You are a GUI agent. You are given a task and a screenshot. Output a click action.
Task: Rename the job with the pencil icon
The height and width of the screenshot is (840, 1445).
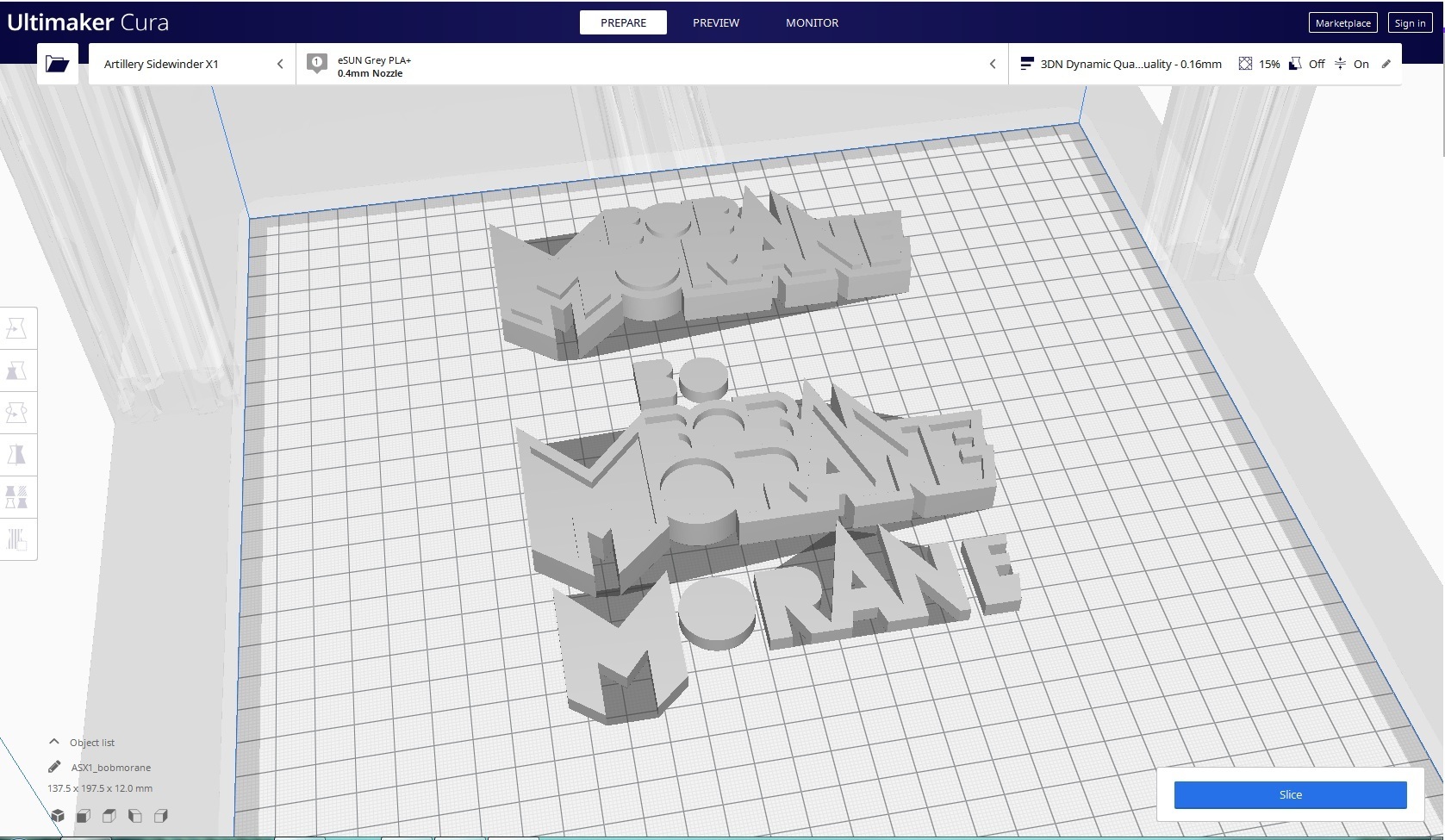(x=54, y=767)
